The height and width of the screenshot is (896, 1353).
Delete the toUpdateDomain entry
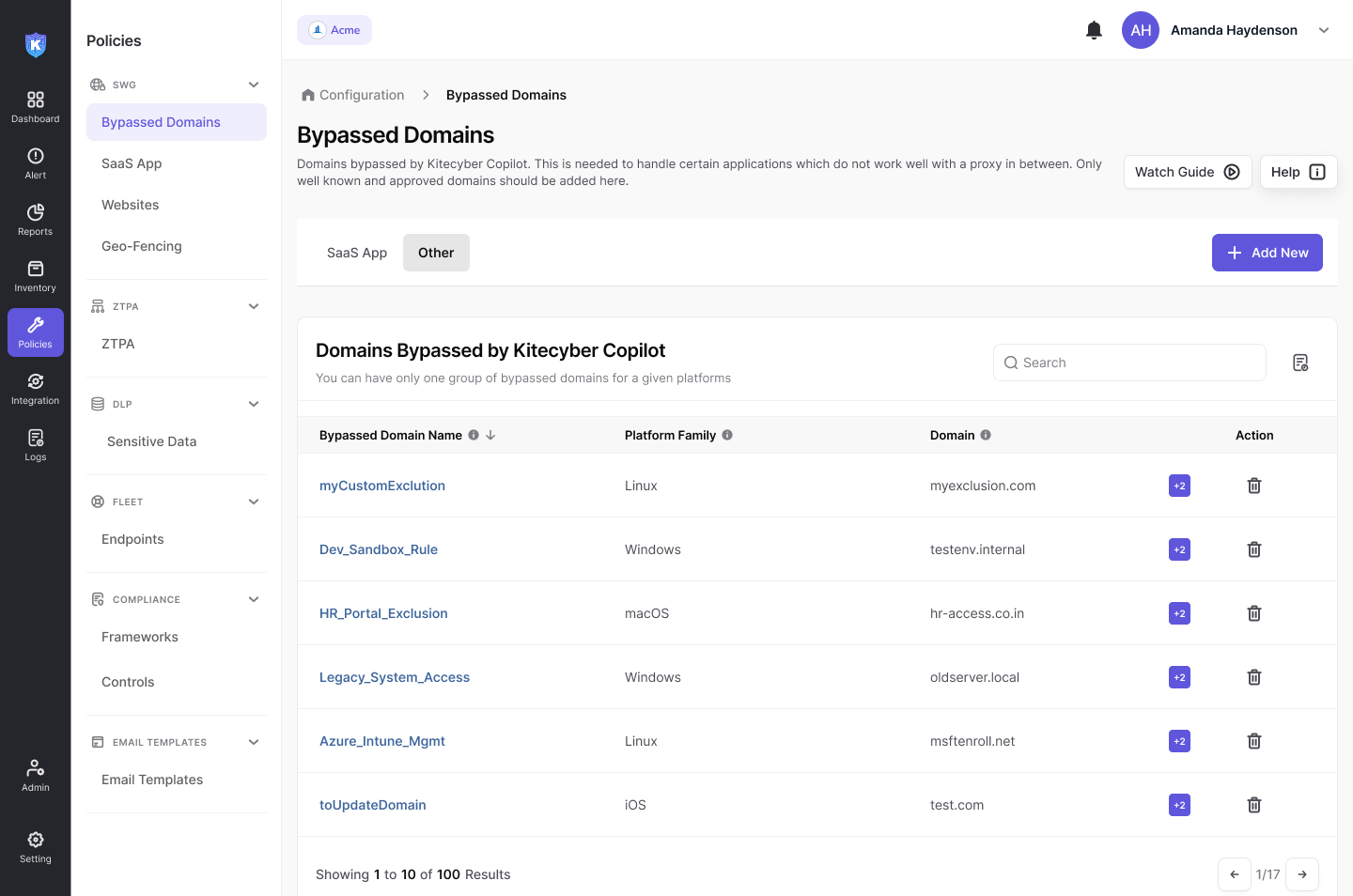(x=1253, y=805)
